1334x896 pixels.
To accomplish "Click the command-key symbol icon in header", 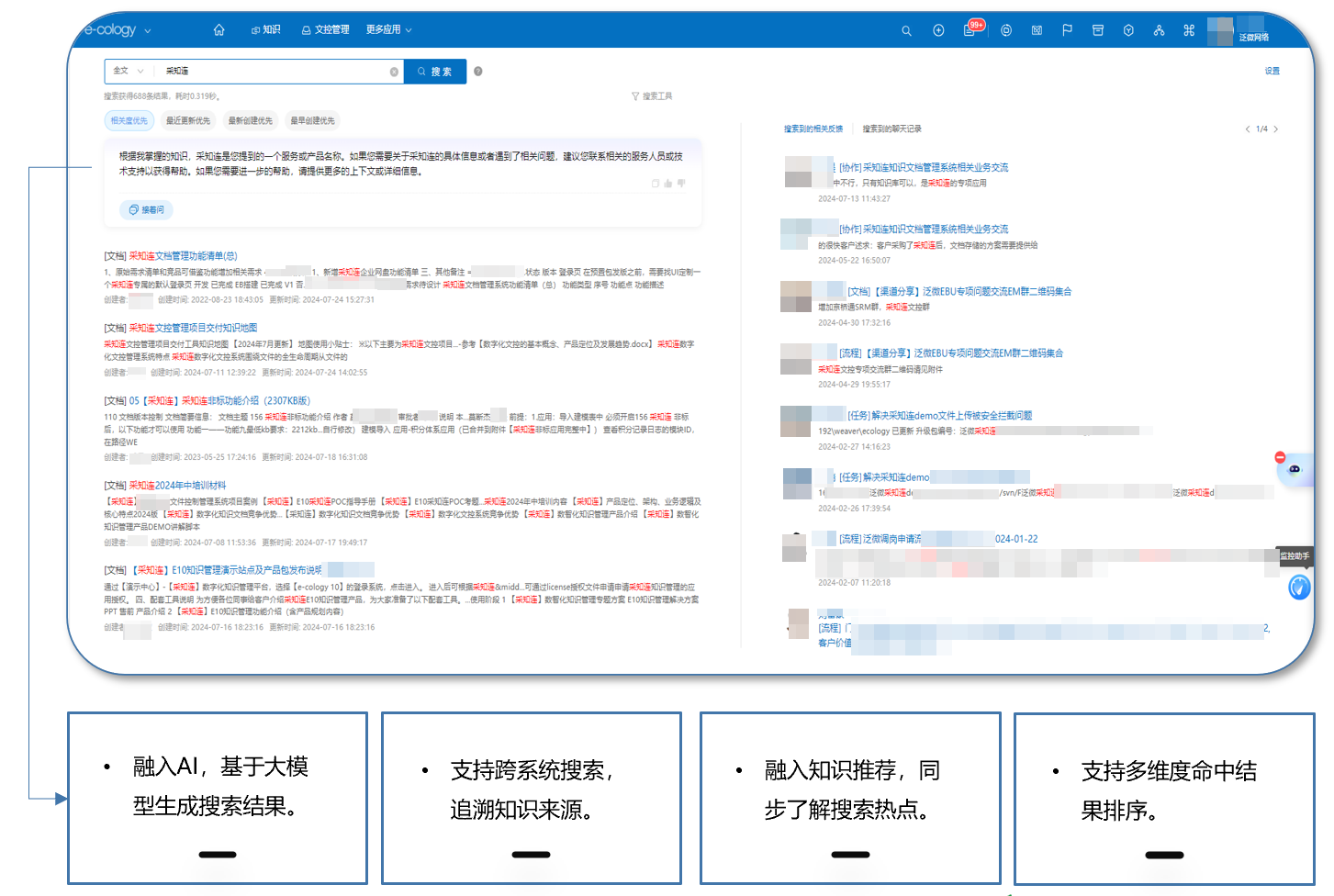I will [x=1189, y=30].
